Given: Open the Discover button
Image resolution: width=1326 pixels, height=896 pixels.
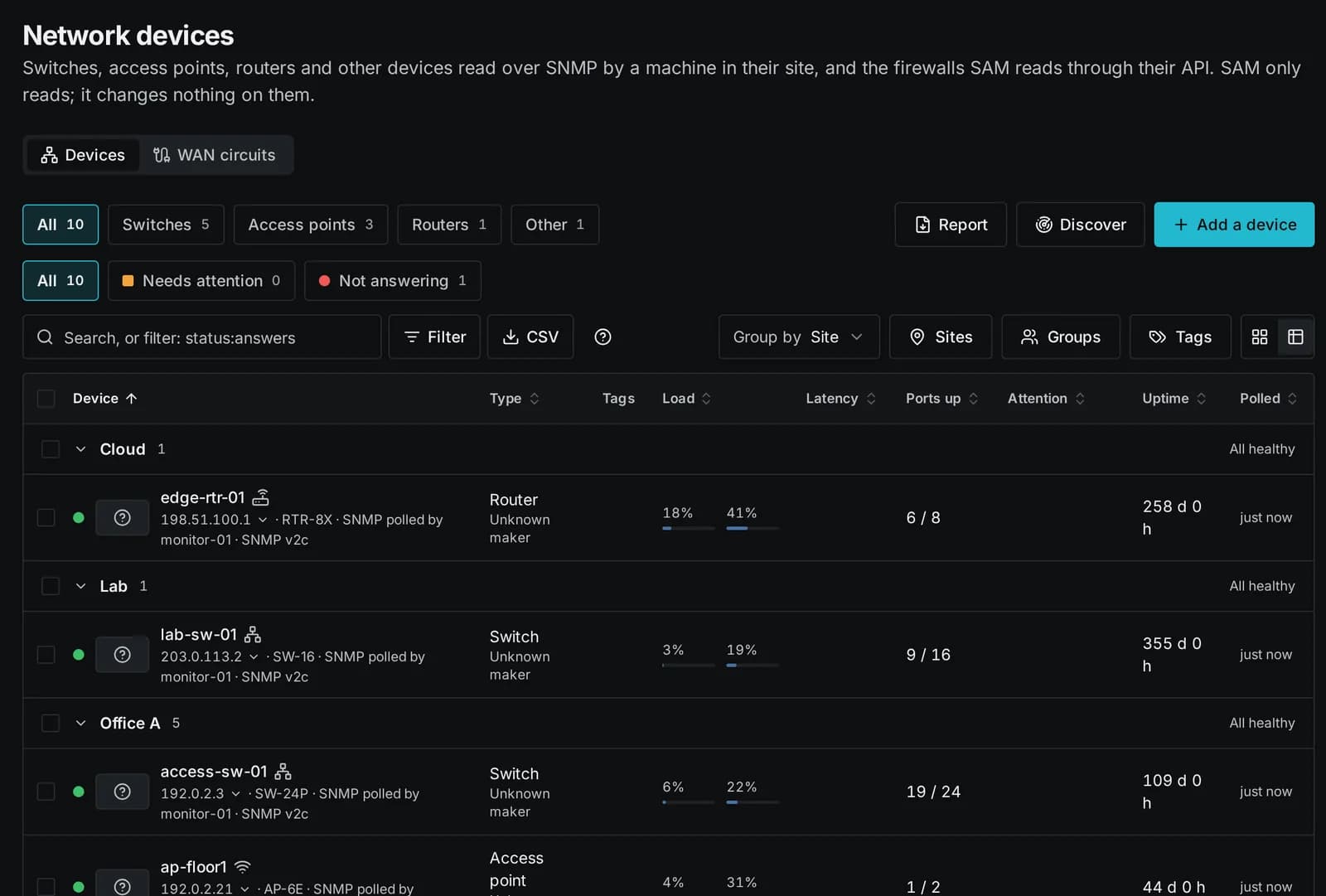Looking at the screenshot, I should click(x=1081, y=225).
